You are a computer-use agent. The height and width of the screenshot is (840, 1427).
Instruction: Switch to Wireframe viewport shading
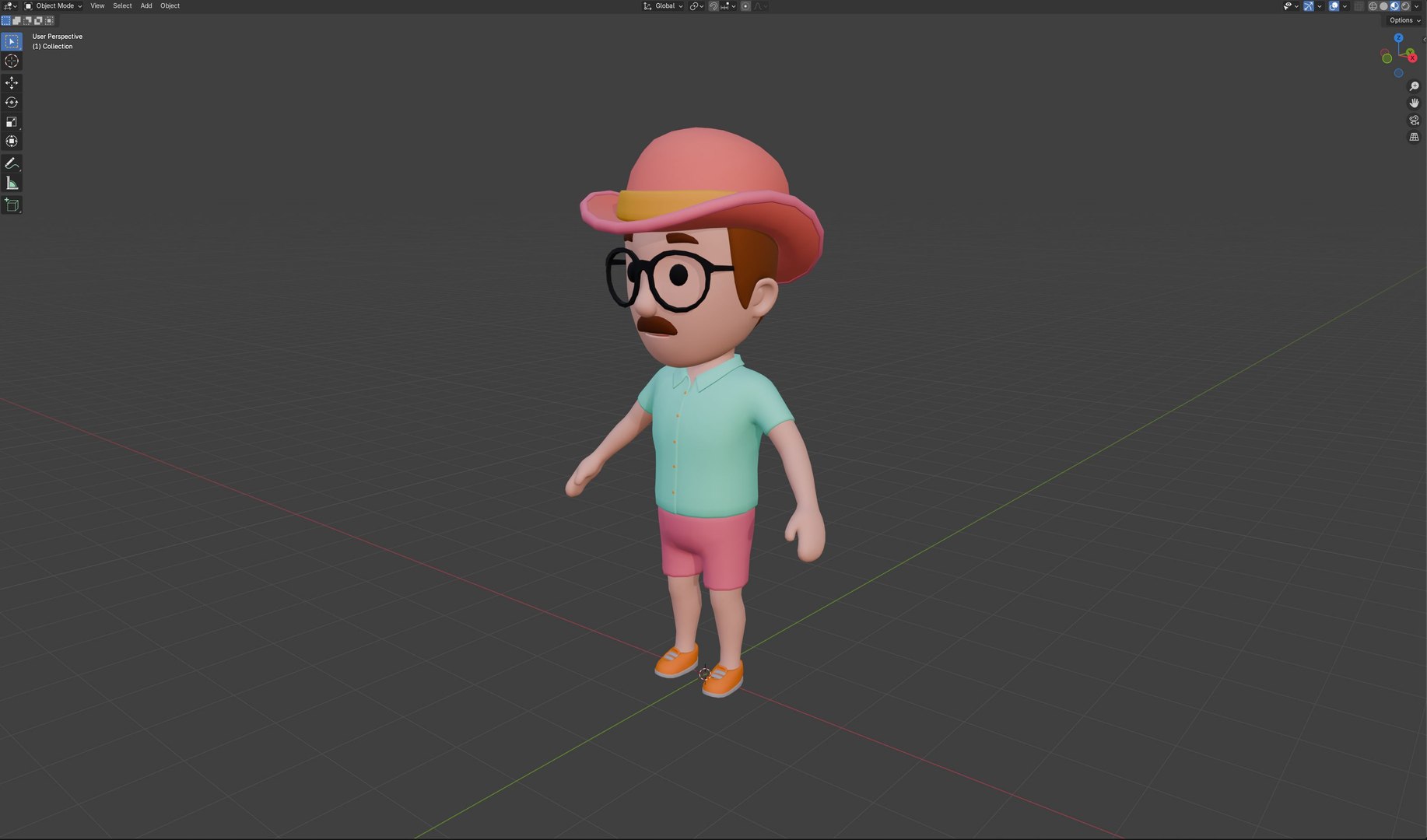pos(1373,6)
